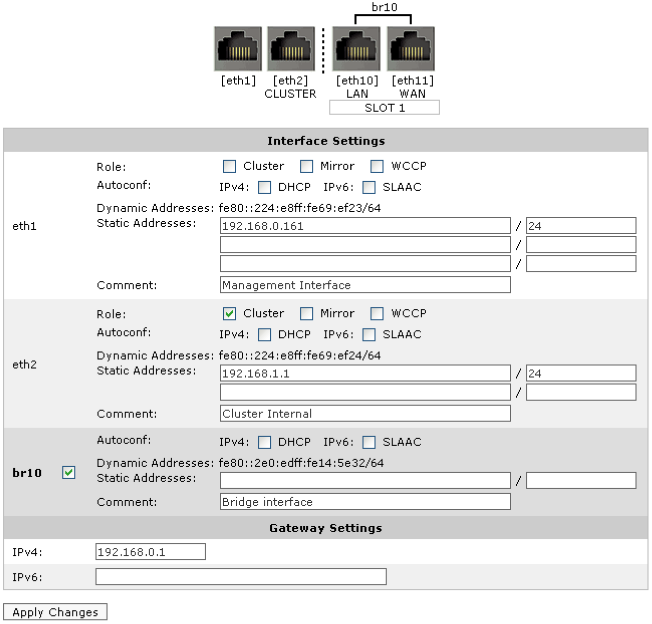Click eth1 dynamic address fe80::224:e8ff:fe69:ef23/64
Screen dimensions: 652x624
(300, 208)
